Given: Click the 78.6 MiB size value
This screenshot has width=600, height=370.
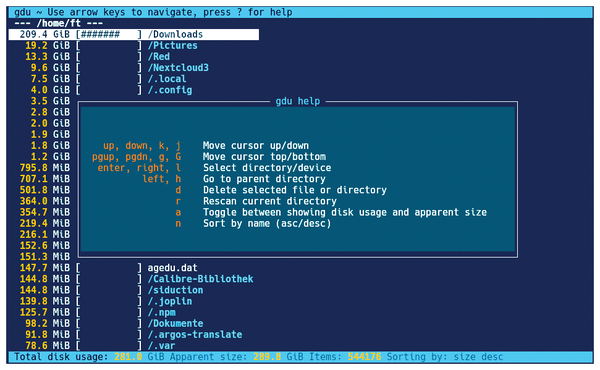Looking at the screenshot, I should pos(47,345).
